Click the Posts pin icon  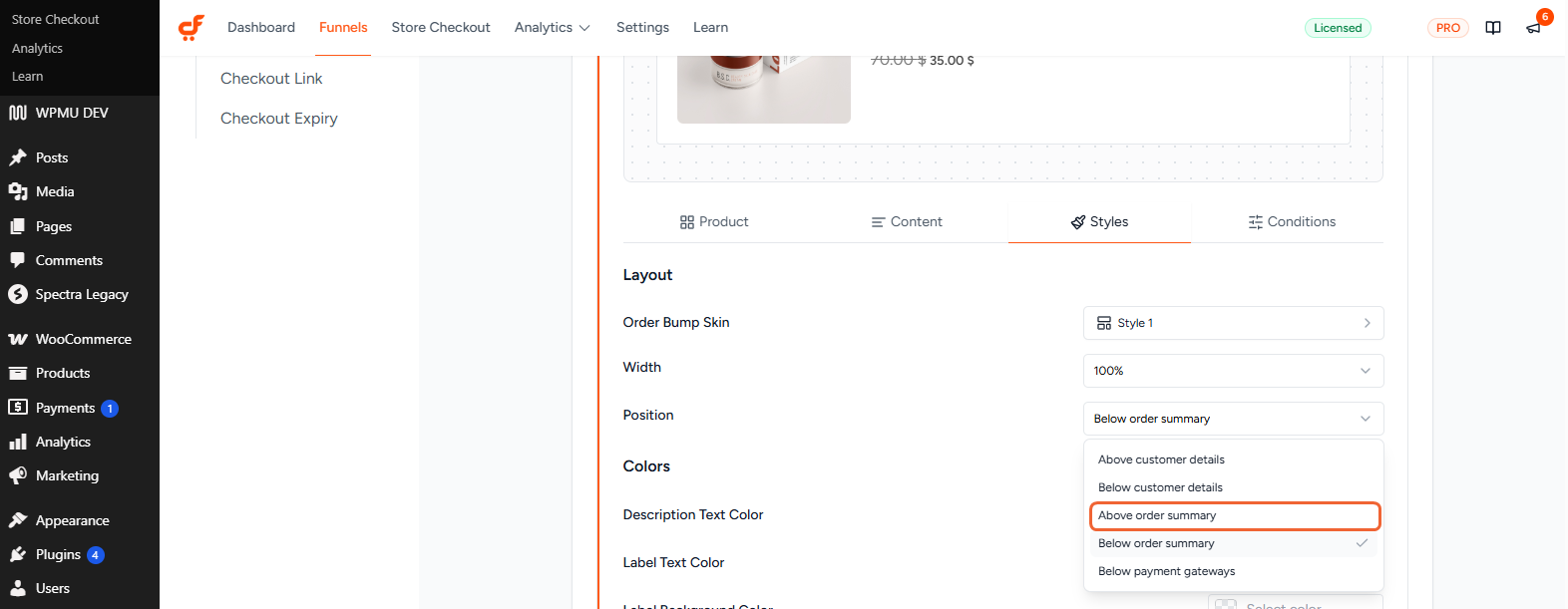click(18, 157)
